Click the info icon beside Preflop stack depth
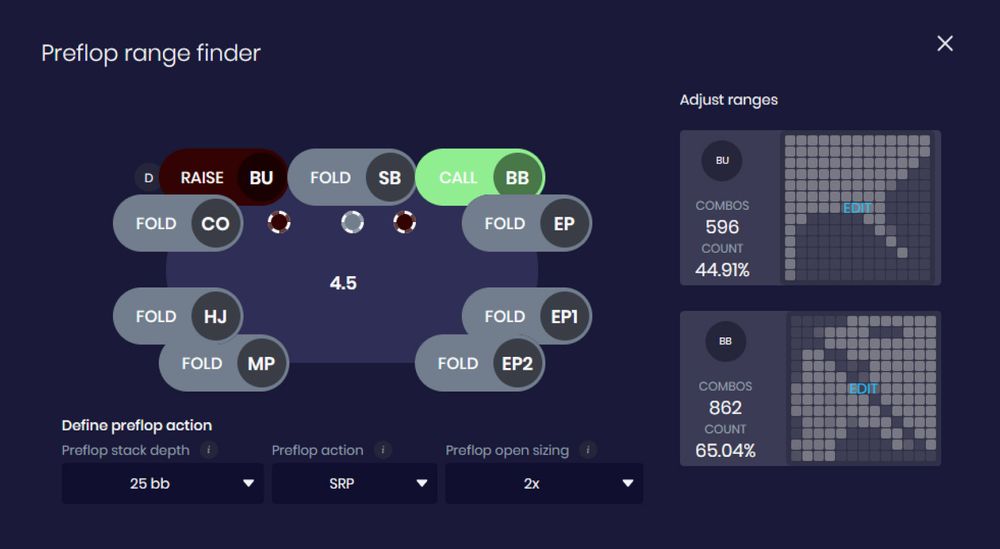The image size is (1000, 549). tap(208, 450)
